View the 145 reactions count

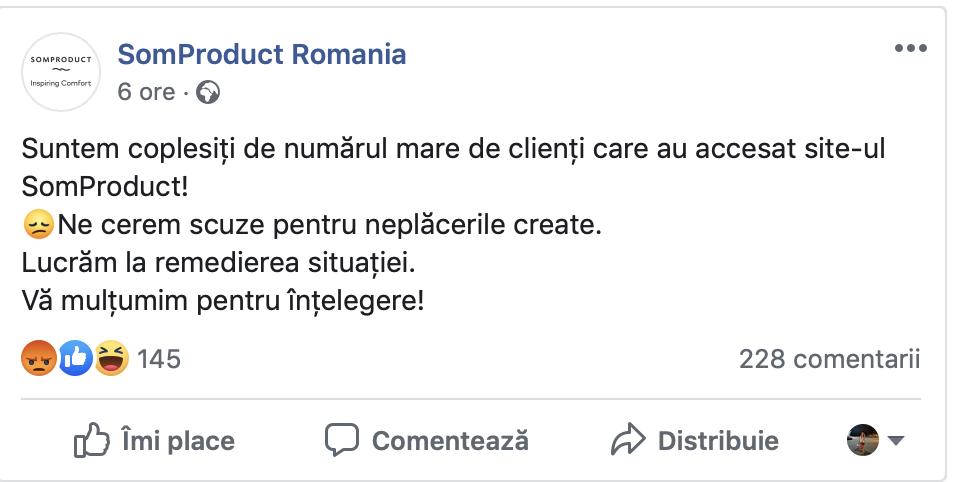coord(159,359)
